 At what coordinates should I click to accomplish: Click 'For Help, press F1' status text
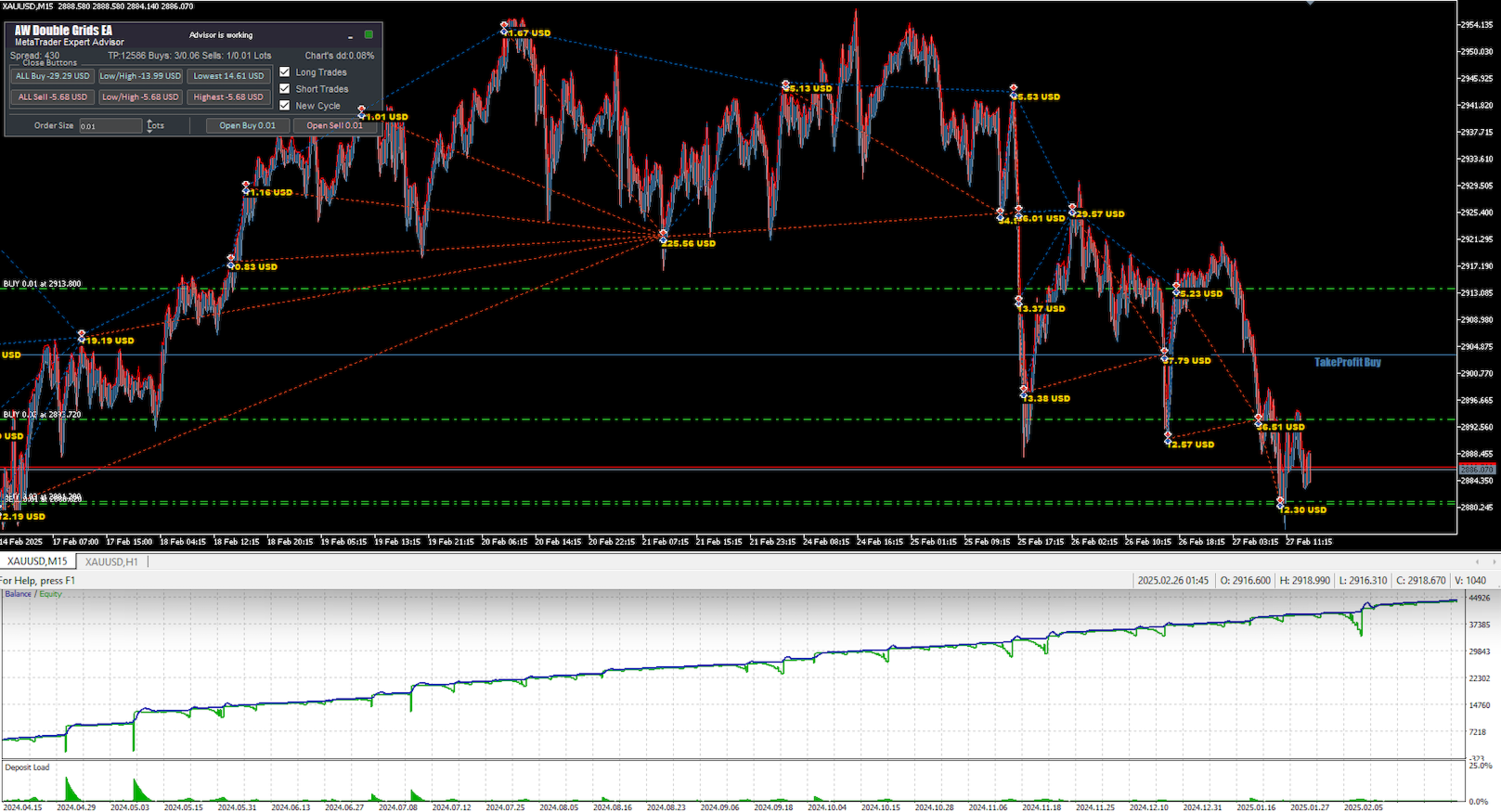(x=37, y=580)
